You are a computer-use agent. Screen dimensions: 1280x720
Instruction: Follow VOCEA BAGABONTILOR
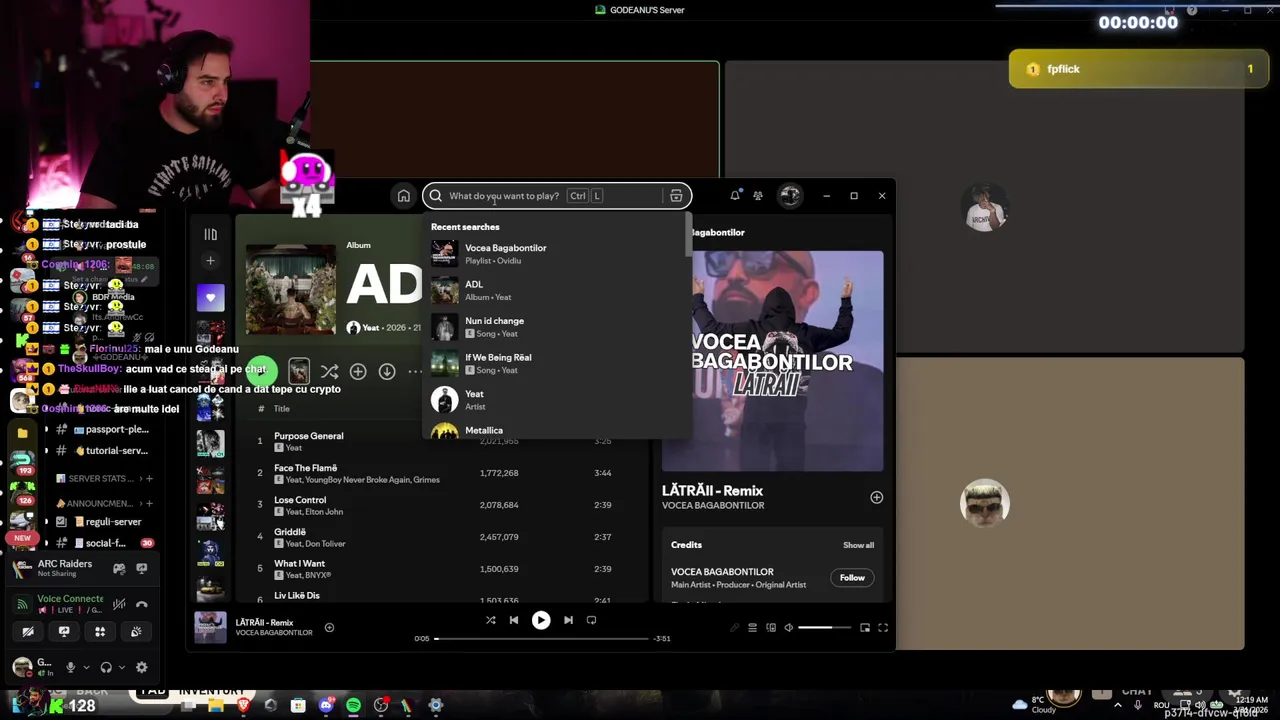(x=852, y=577)
